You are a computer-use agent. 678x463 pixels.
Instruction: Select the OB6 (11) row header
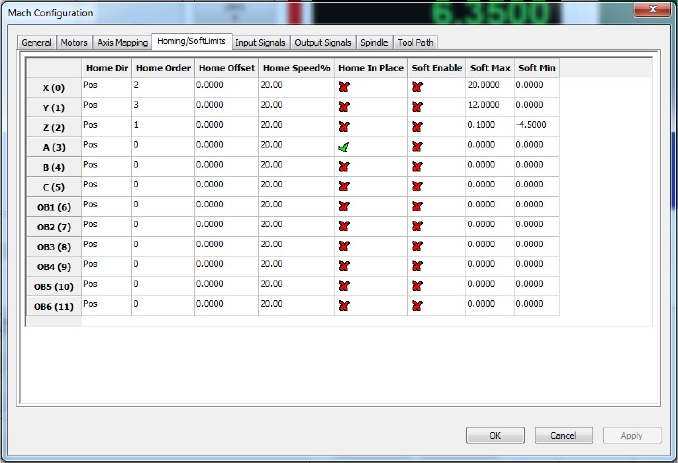pyautogui.click(x=54, y=307)
